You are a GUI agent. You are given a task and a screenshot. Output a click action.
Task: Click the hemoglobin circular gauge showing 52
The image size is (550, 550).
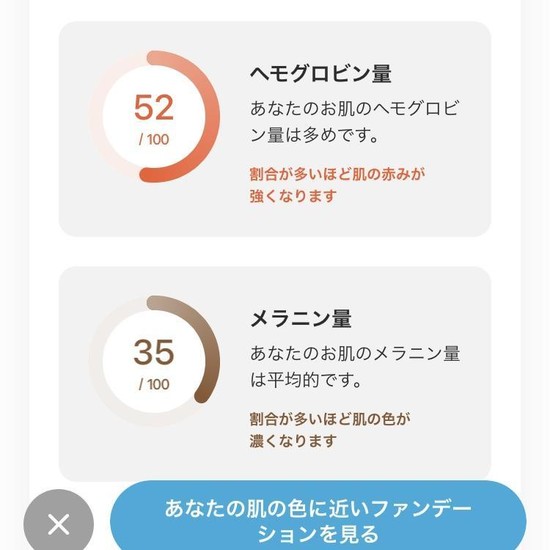[154, 116]
